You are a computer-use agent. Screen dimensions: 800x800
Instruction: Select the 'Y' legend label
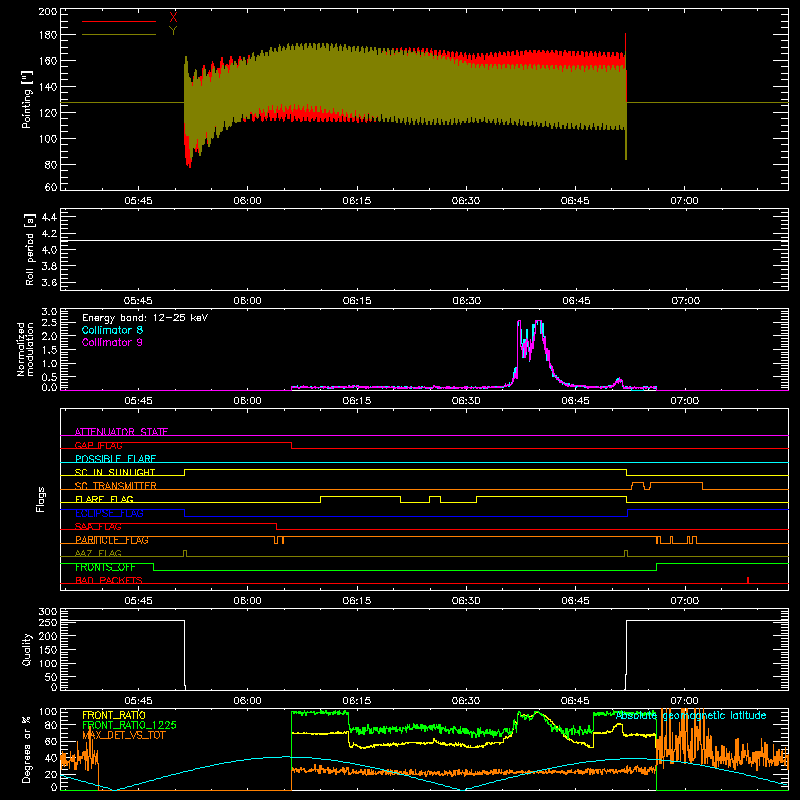pos(173,31)
